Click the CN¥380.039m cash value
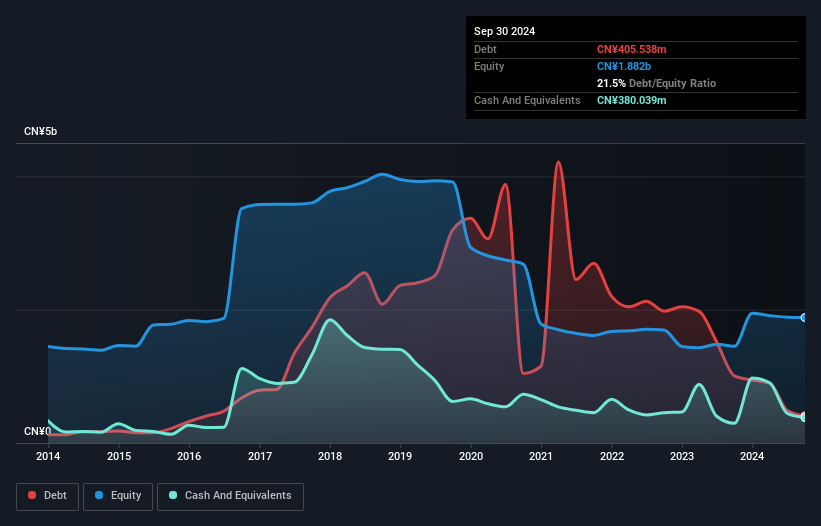Image resolution: width=821 pixels, height=526 pixels. tap(631, 100)
